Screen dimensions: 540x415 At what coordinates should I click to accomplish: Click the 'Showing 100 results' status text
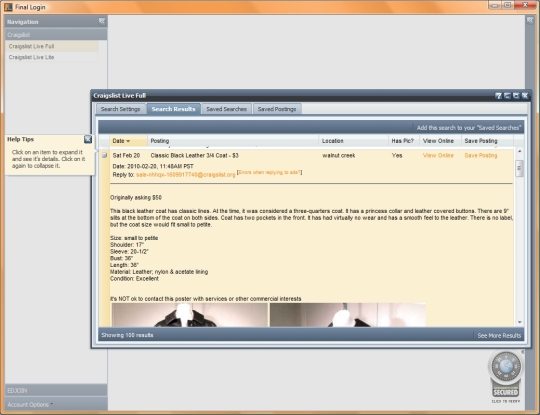127,335
